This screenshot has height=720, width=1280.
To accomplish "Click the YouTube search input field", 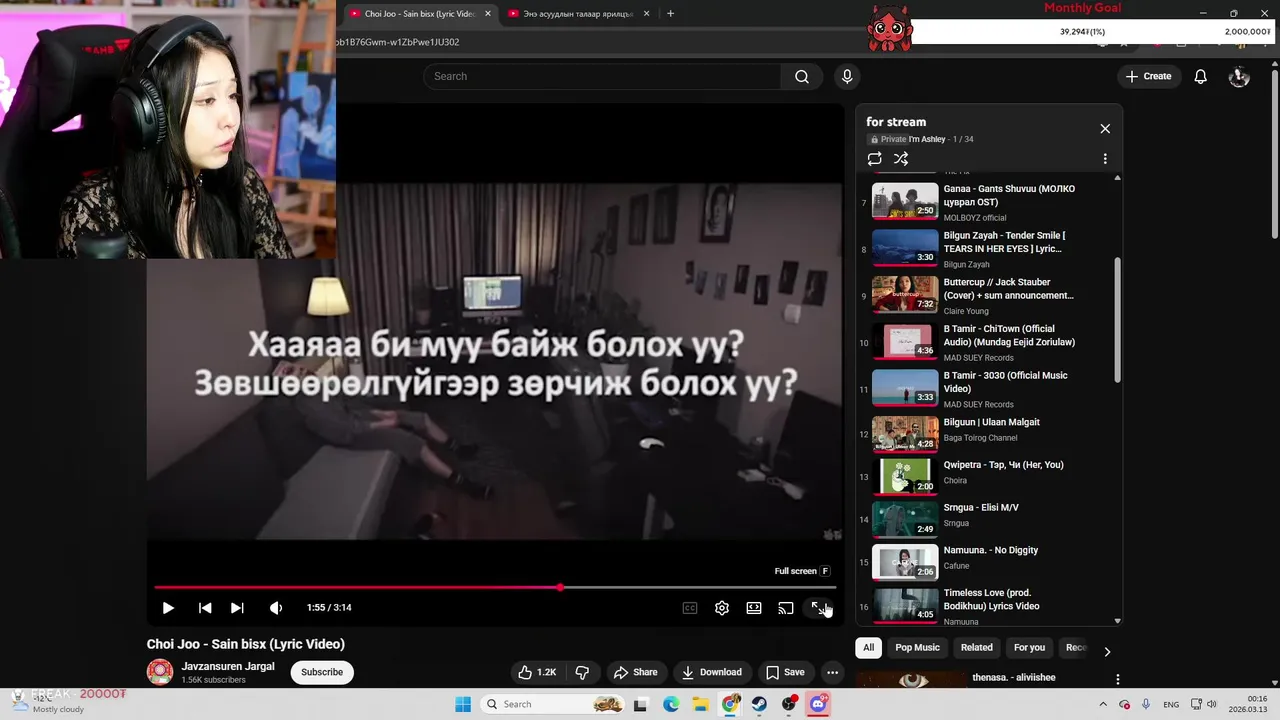I will (x=602, y=77).
